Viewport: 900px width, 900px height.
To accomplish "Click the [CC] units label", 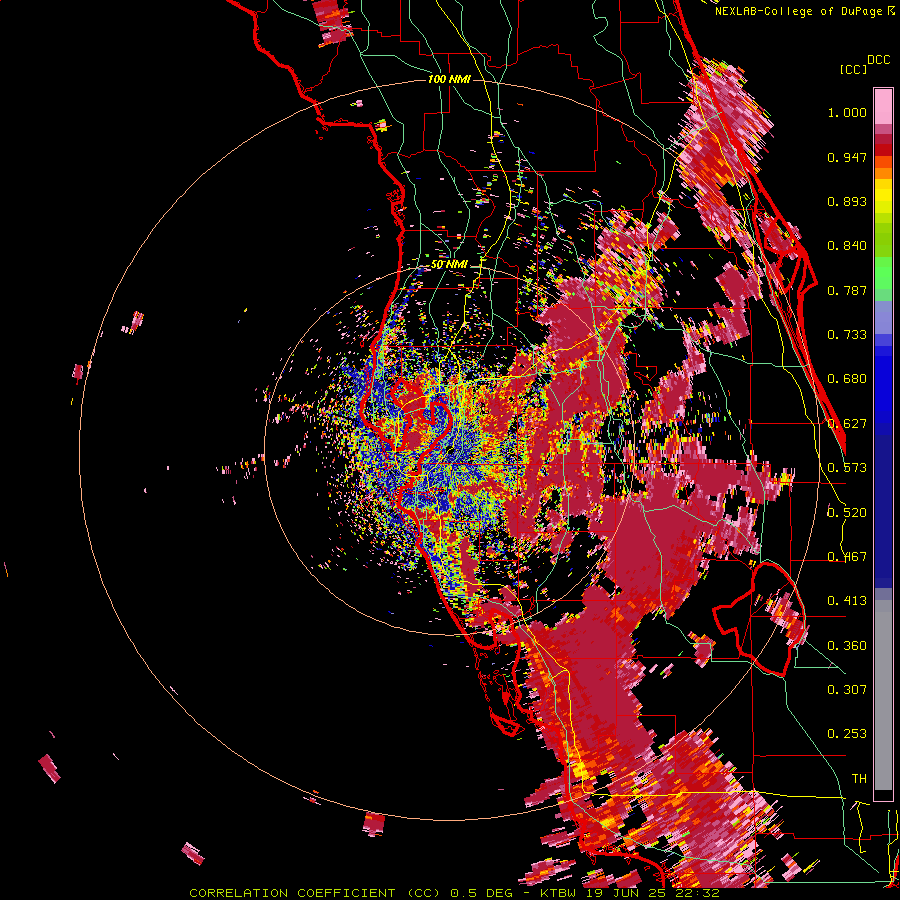I will (853, 69).
